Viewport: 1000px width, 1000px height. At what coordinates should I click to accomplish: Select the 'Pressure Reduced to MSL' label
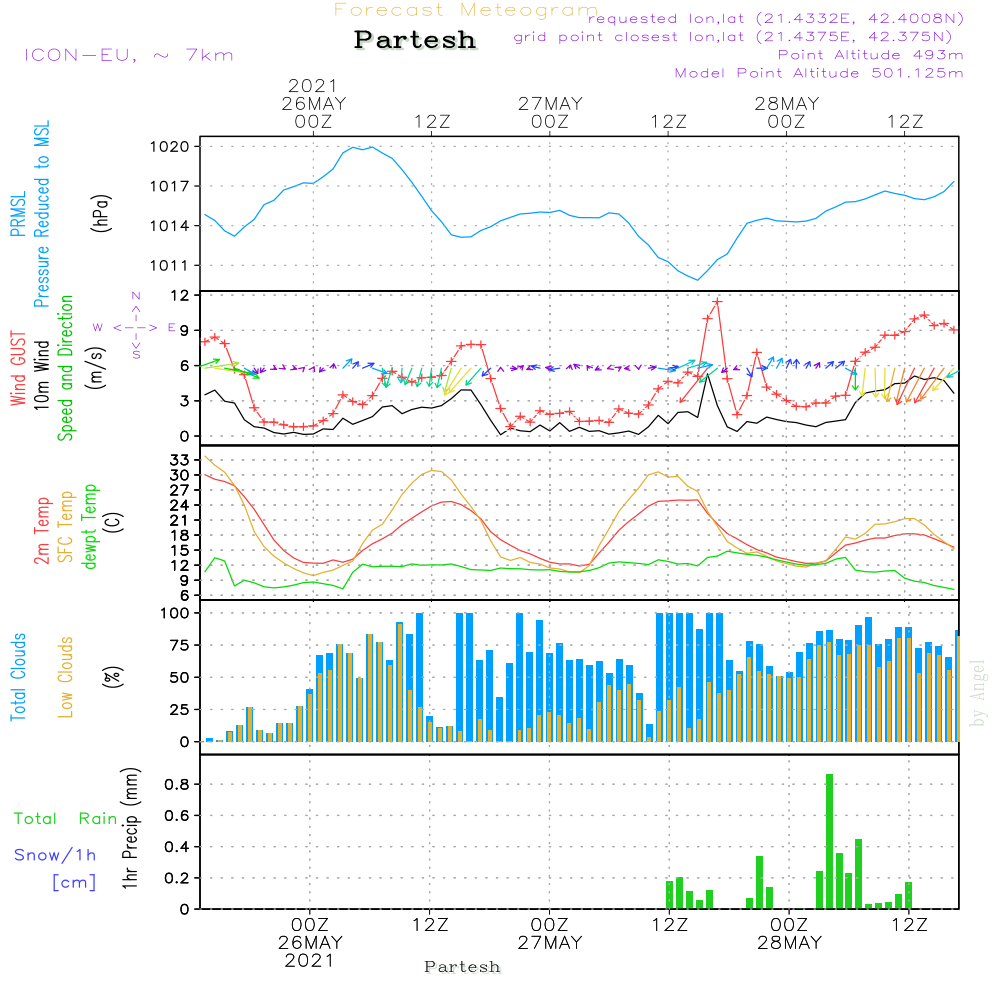[x=41, y=214]
